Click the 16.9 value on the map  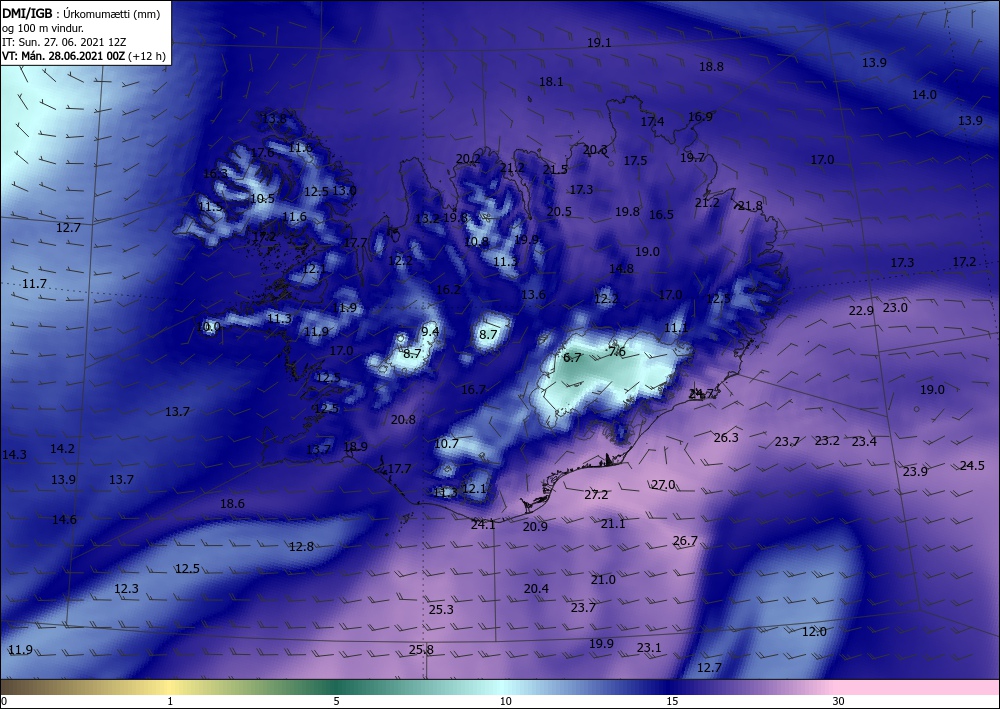coord(700,117)
